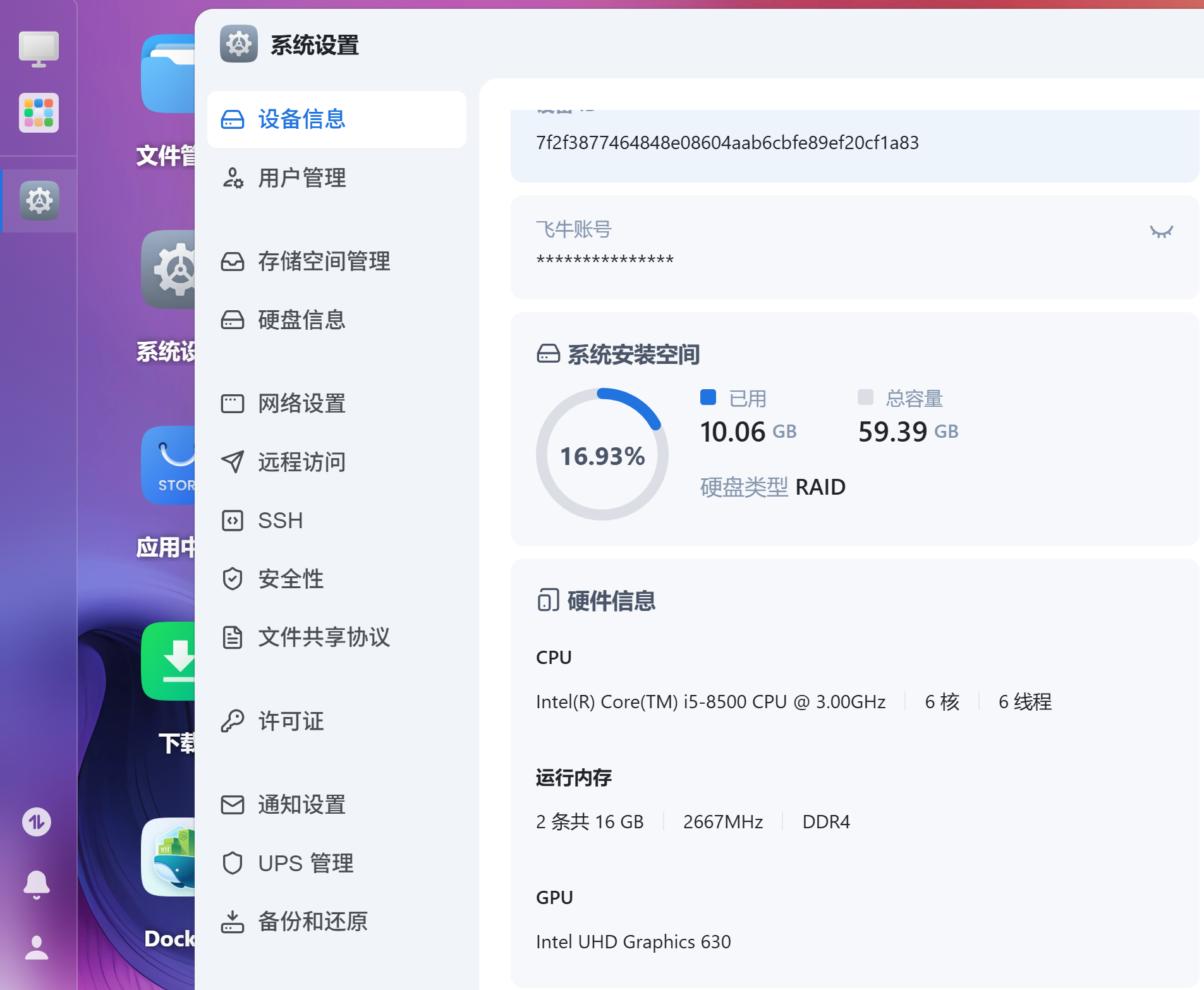Image resolution: width=1204 pixels, height=990 pixels.
Task: Open 文件共享协议 configuration
Action: click(x=324, y=637)
